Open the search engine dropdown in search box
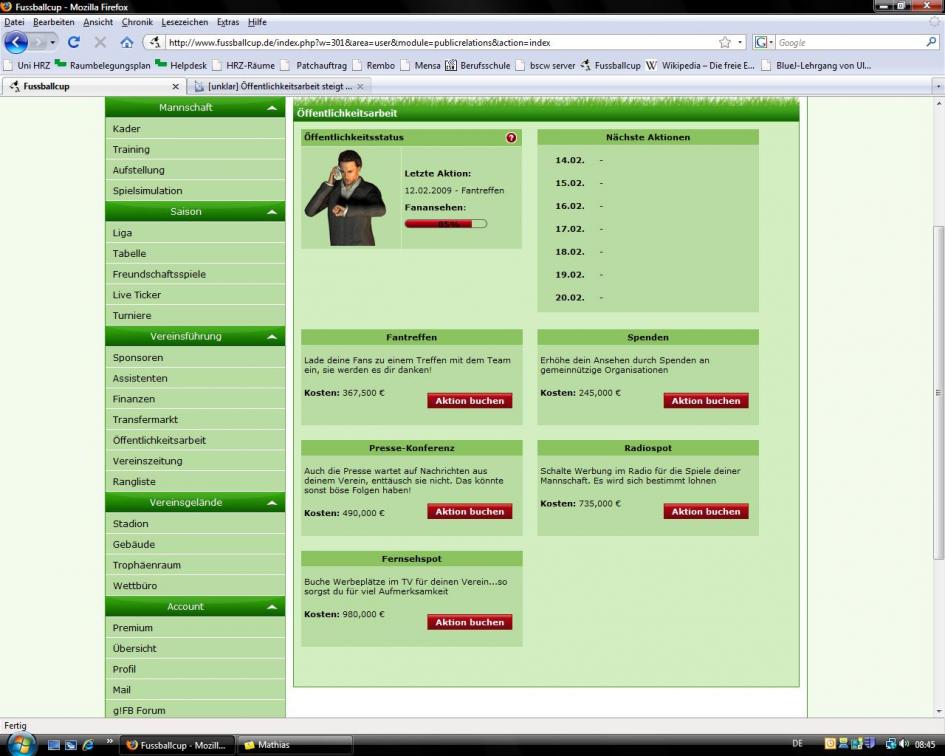The image size is (945, 756). pos(765,43)
